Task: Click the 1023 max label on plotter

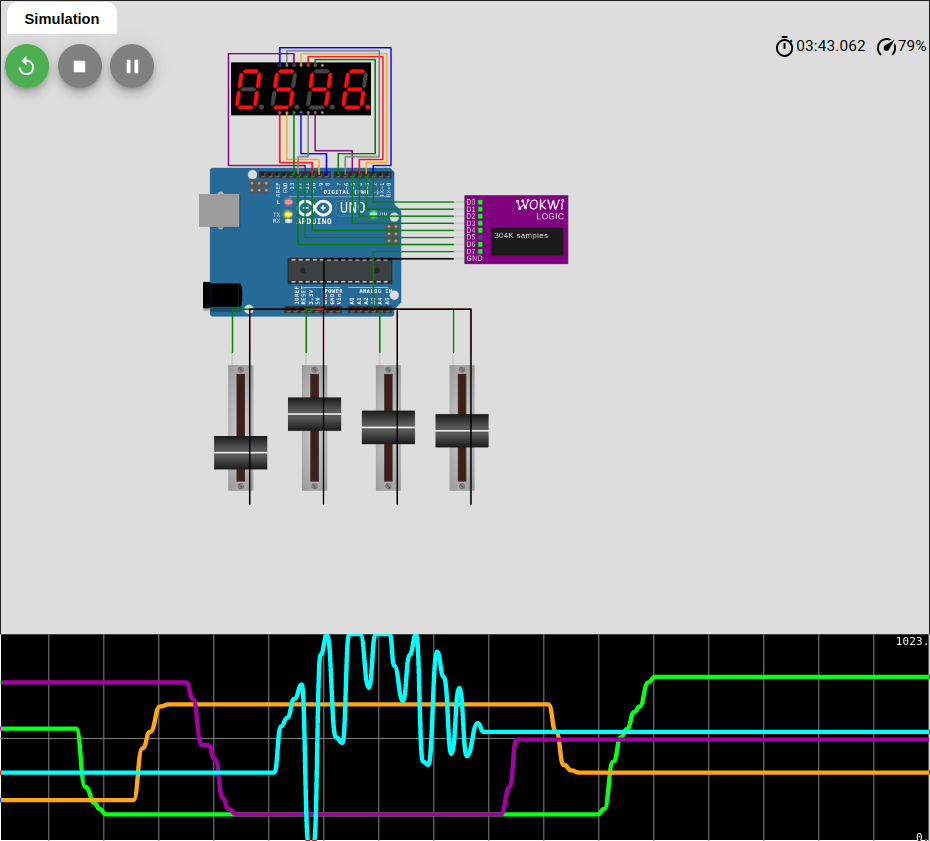Action: point(911,642)
